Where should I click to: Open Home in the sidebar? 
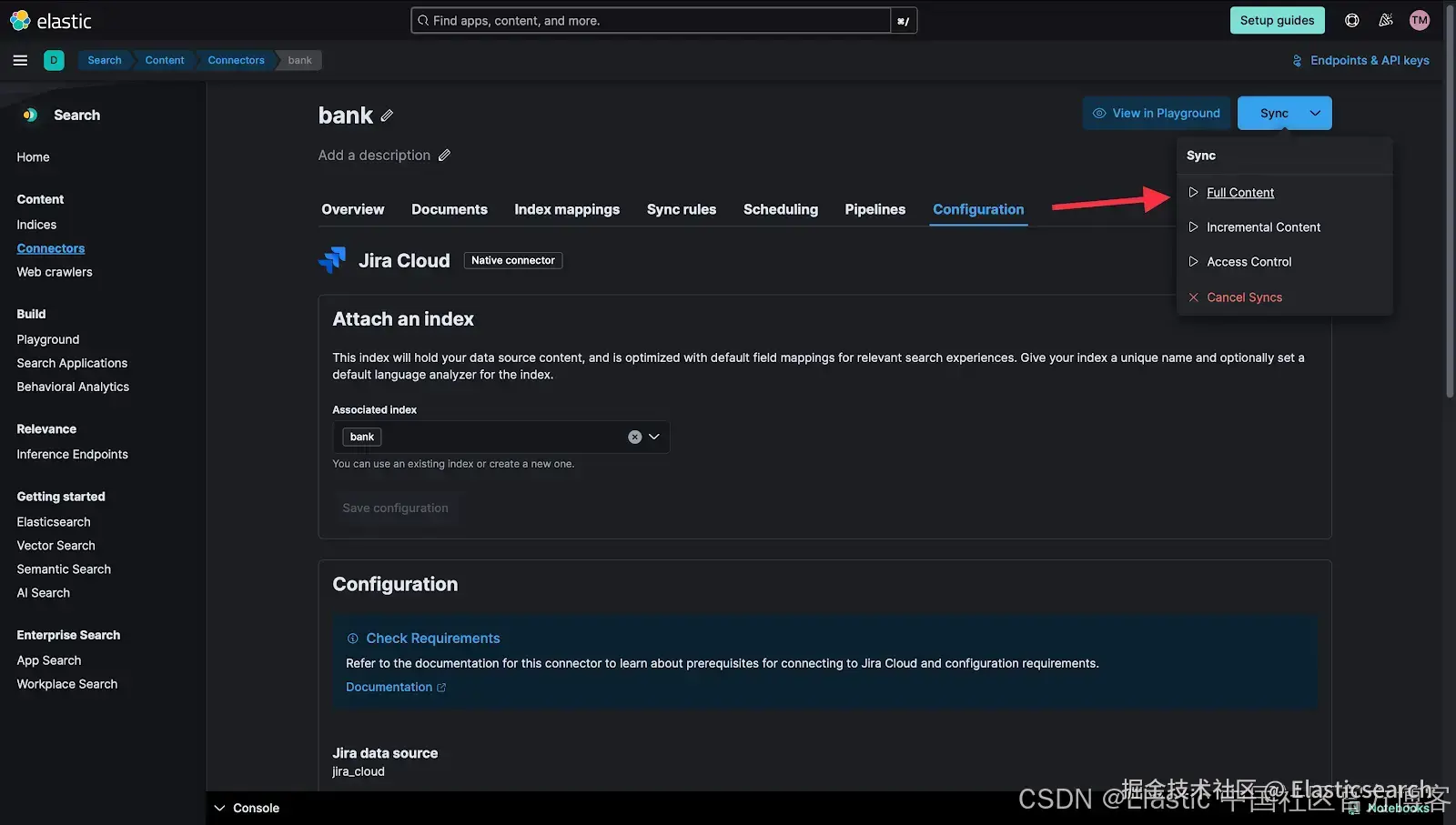pyautogui.click(x=33, y=157)
